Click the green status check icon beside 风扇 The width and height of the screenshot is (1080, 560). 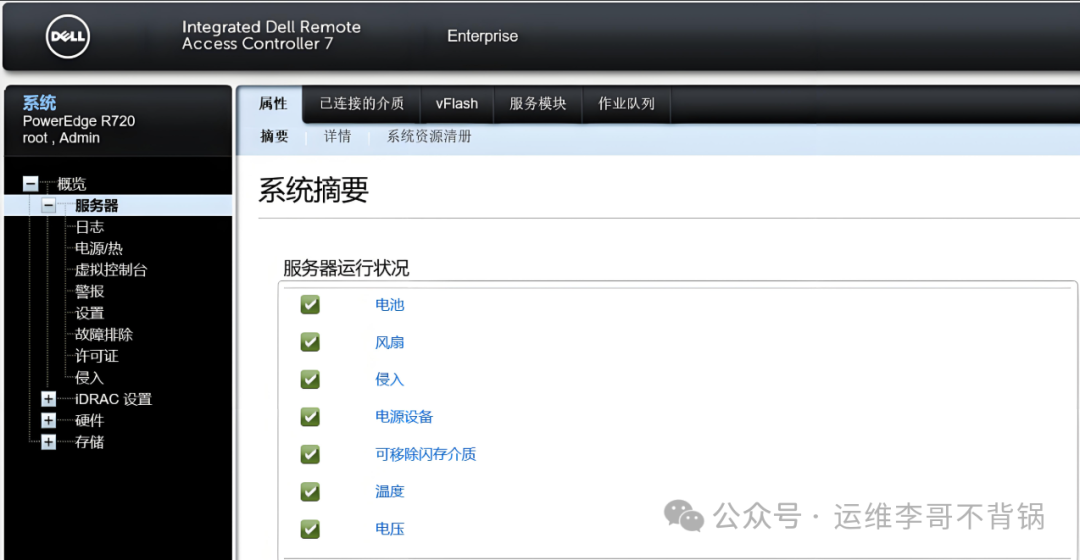310,342
